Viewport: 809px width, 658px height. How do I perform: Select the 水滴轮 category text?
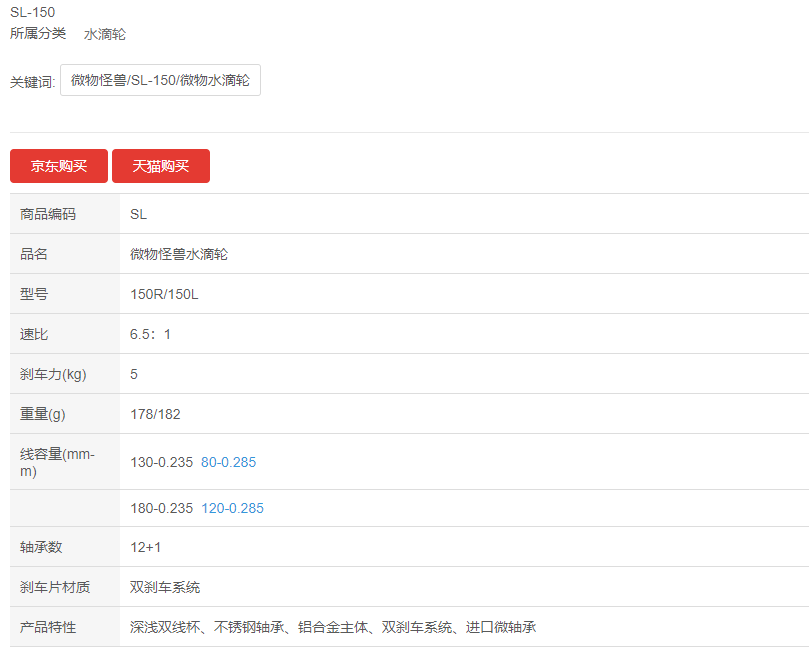(x=105, y=34)
